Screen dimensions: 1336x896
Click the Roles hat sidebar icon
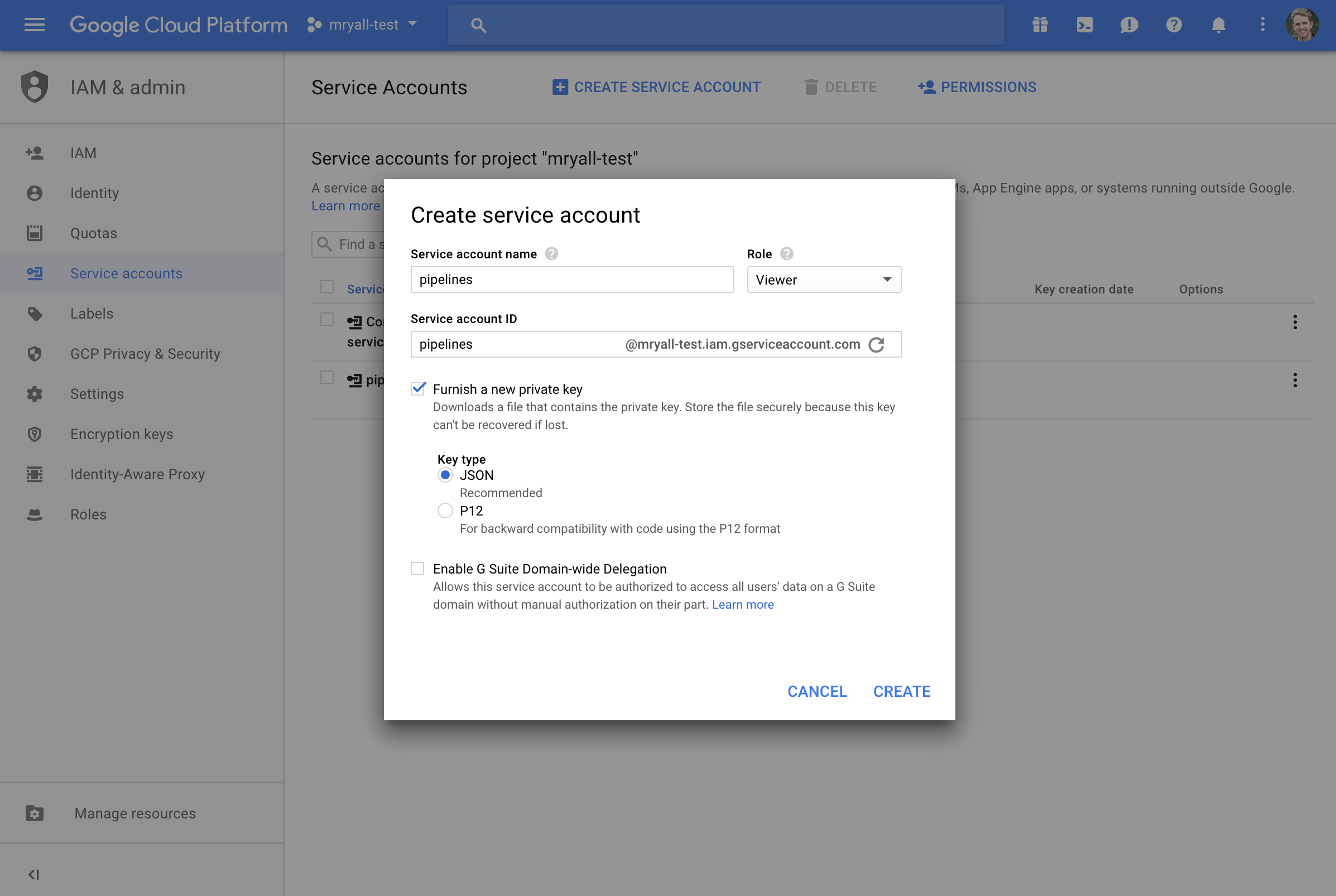34,514
